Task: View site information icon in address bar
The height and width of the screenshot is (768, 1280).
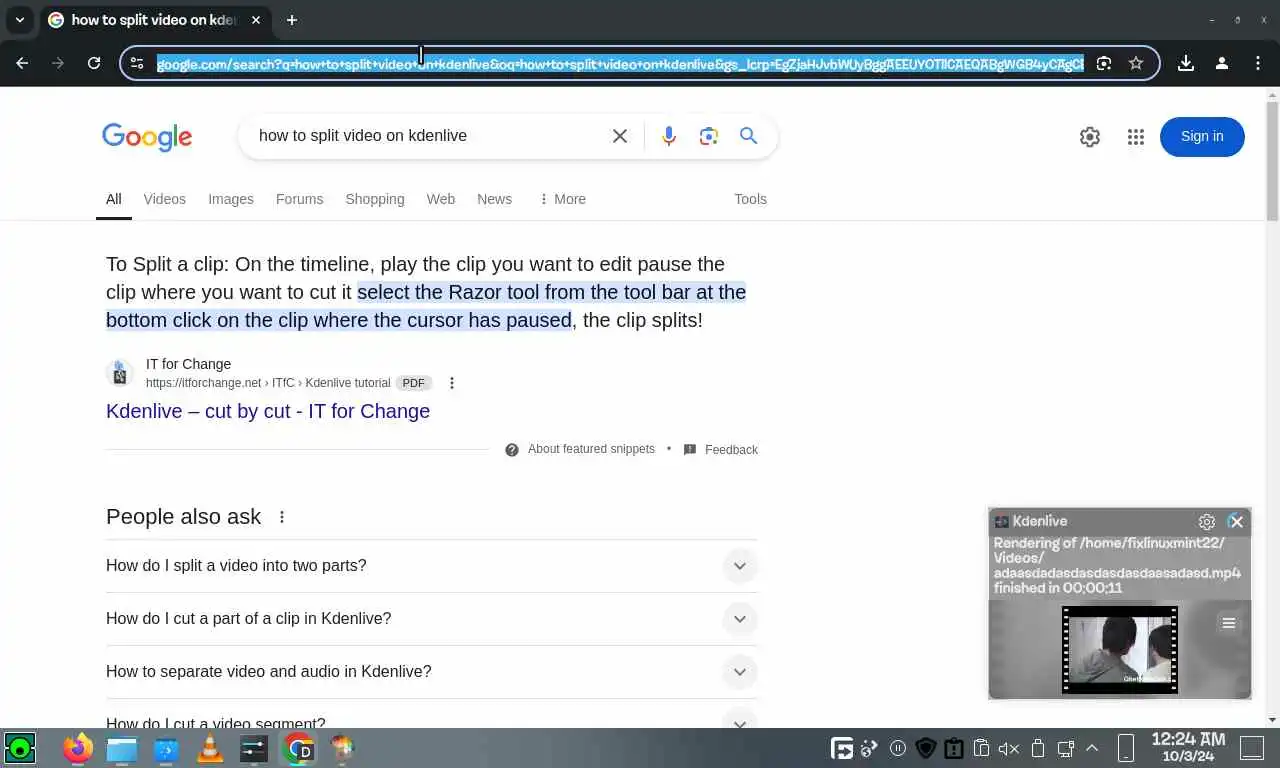Action: pos(137,63)
